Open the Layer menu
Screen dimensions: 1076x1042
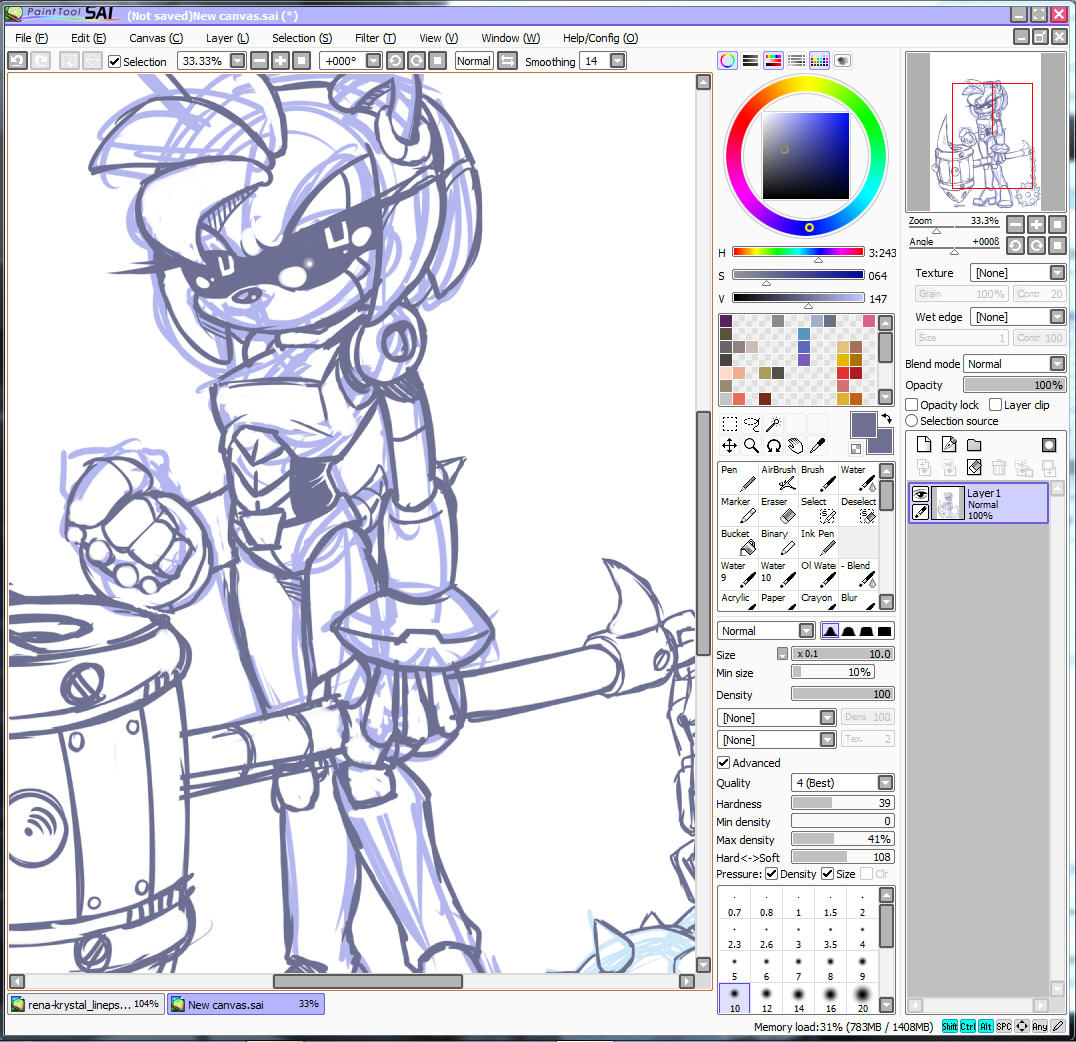227,38
